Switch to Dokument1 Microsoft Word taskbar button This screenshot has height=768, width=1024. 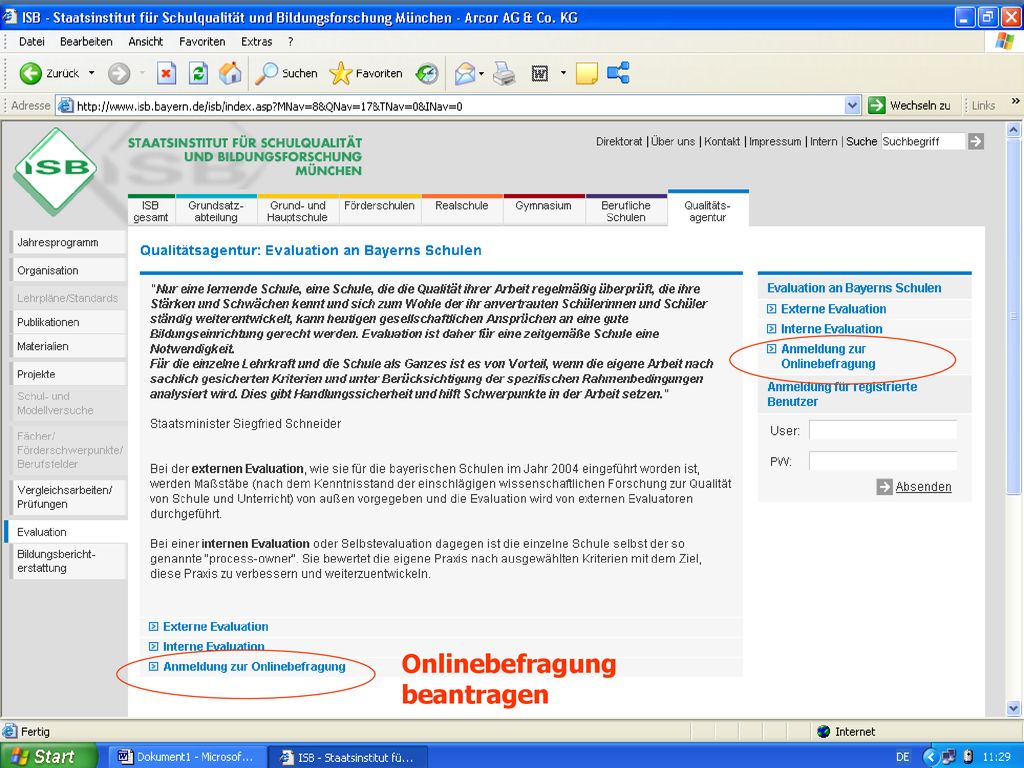pos(187,757)
